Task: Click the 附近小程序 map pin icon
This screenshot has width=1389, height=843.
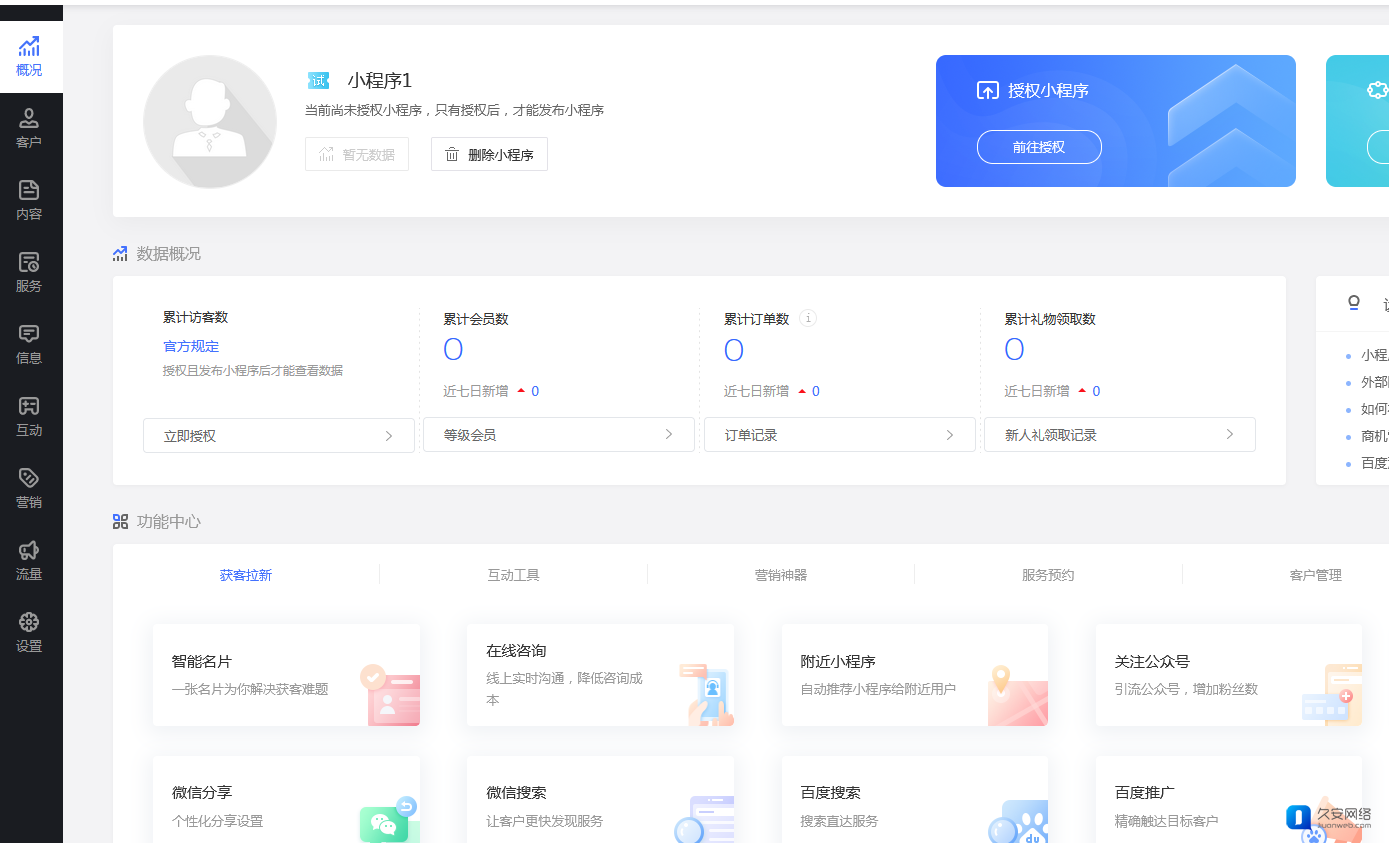Action: (1017, 694)
